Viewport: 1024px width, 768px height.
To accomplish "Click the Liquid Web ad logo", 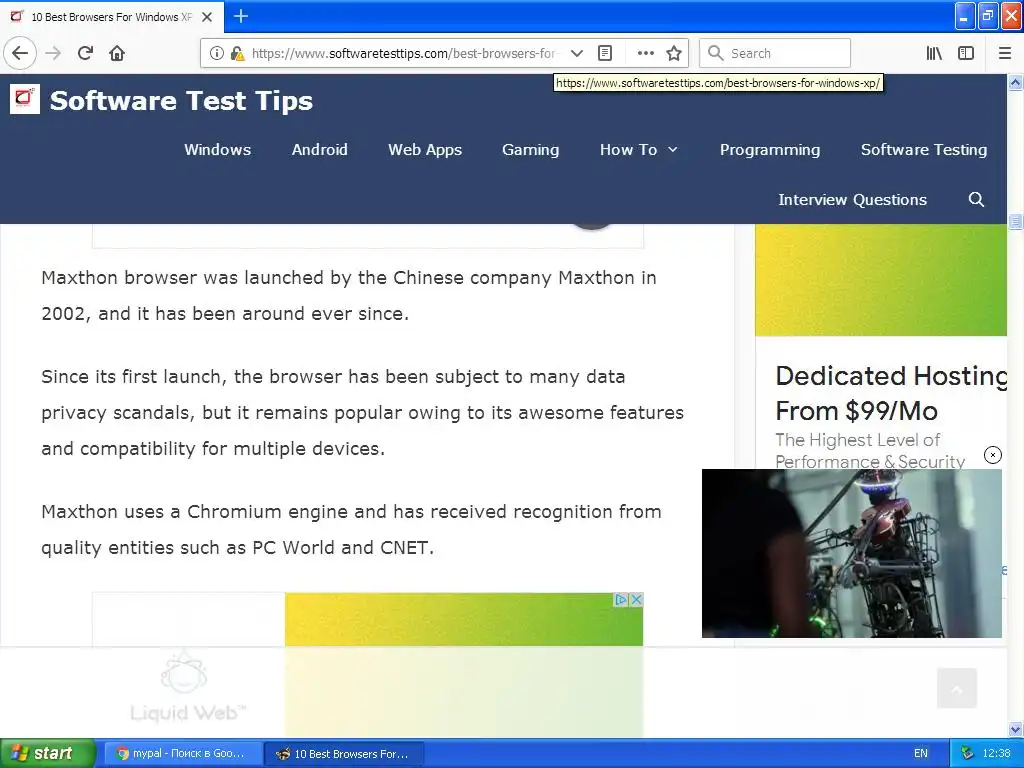I will [187, 686].
